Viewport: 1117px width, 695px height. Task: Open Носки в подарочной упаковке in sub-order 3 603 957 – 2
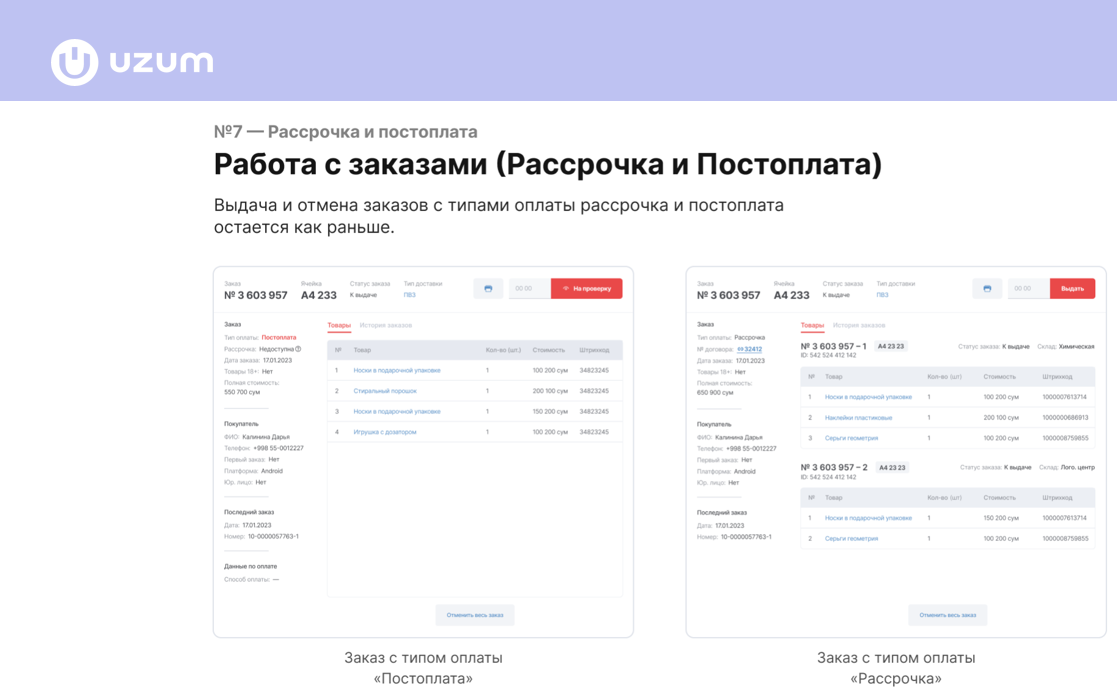868,518
